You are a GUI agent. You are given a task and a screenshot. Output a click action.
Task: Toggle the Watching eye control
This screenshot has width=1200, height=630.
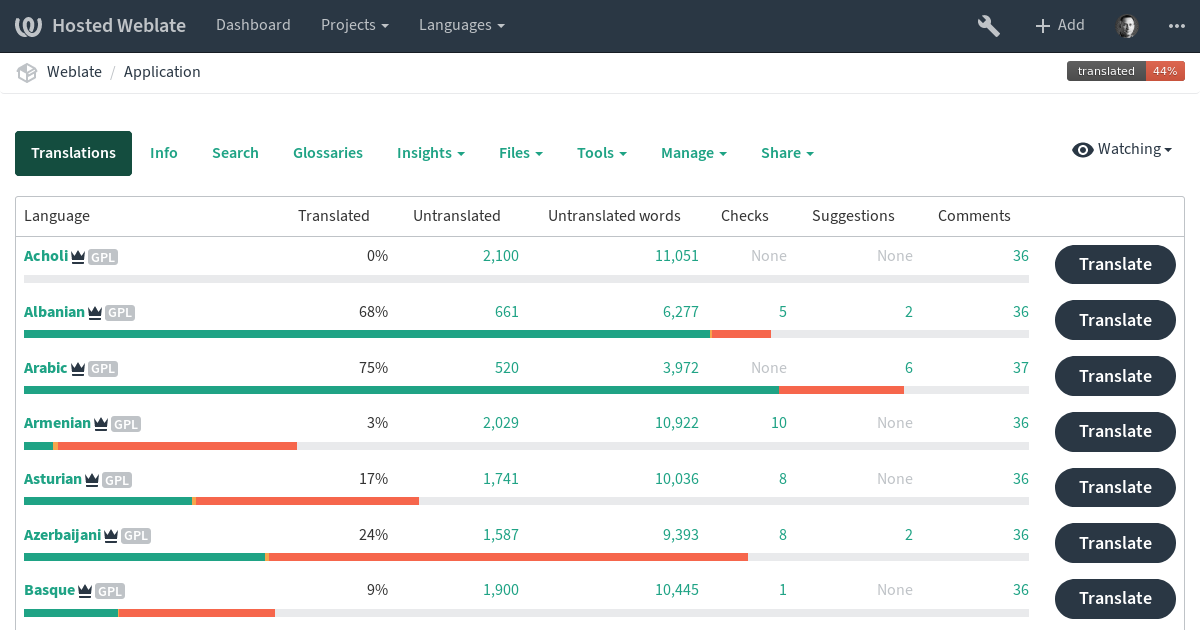[x=1121, y=150]
